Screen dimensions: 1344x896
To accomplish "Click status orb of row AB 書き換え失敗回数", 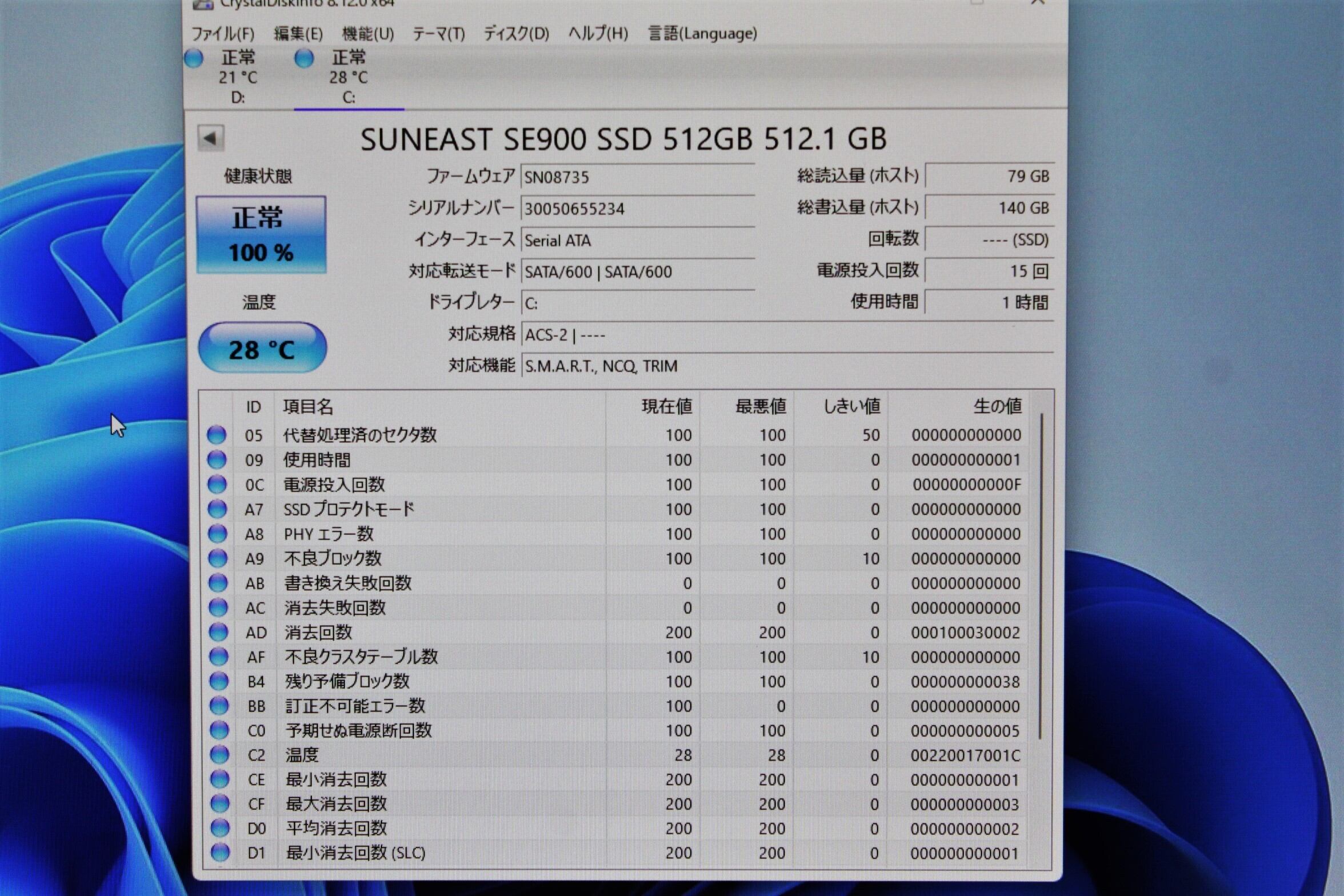I will 218,583.
